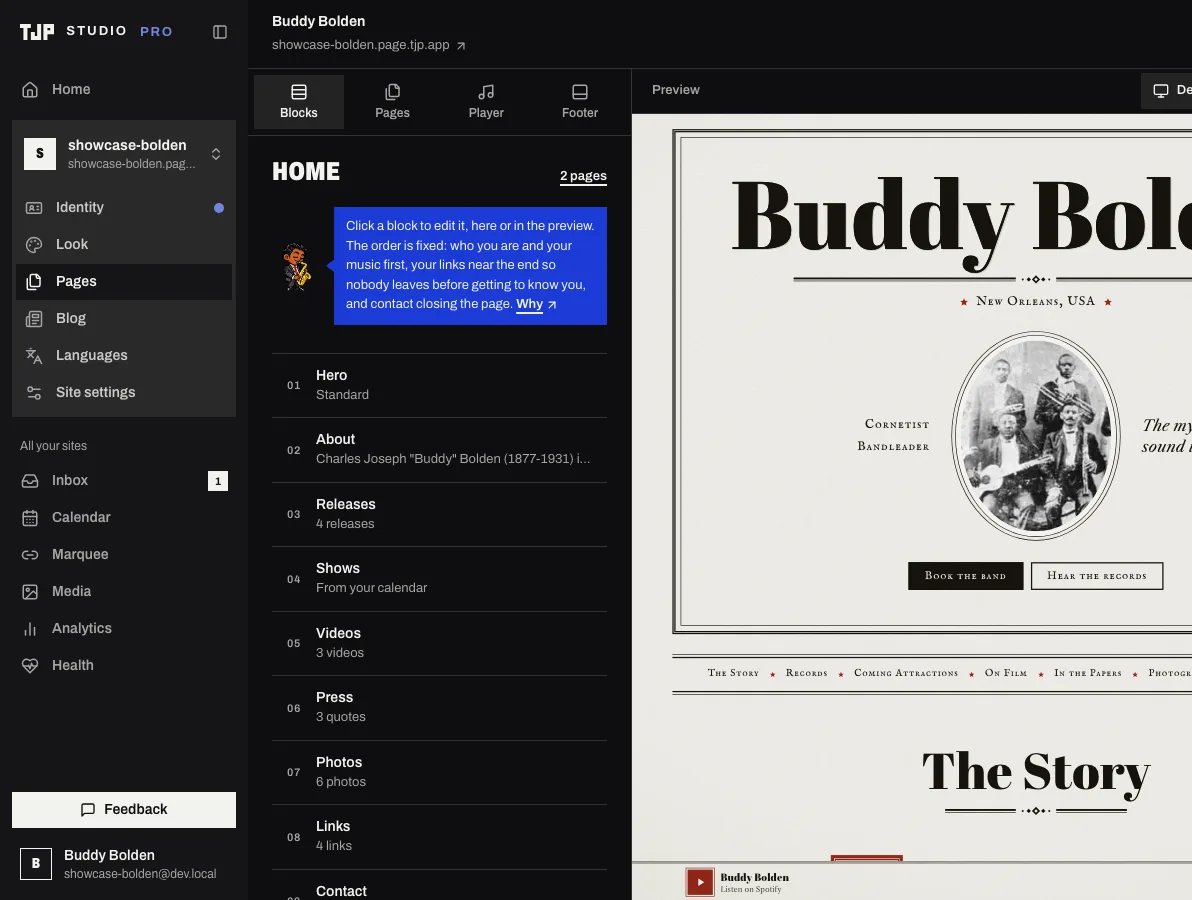The image size is (1192, 900).
Task: Click the Marquee link icon
Action: pos(30,555)
